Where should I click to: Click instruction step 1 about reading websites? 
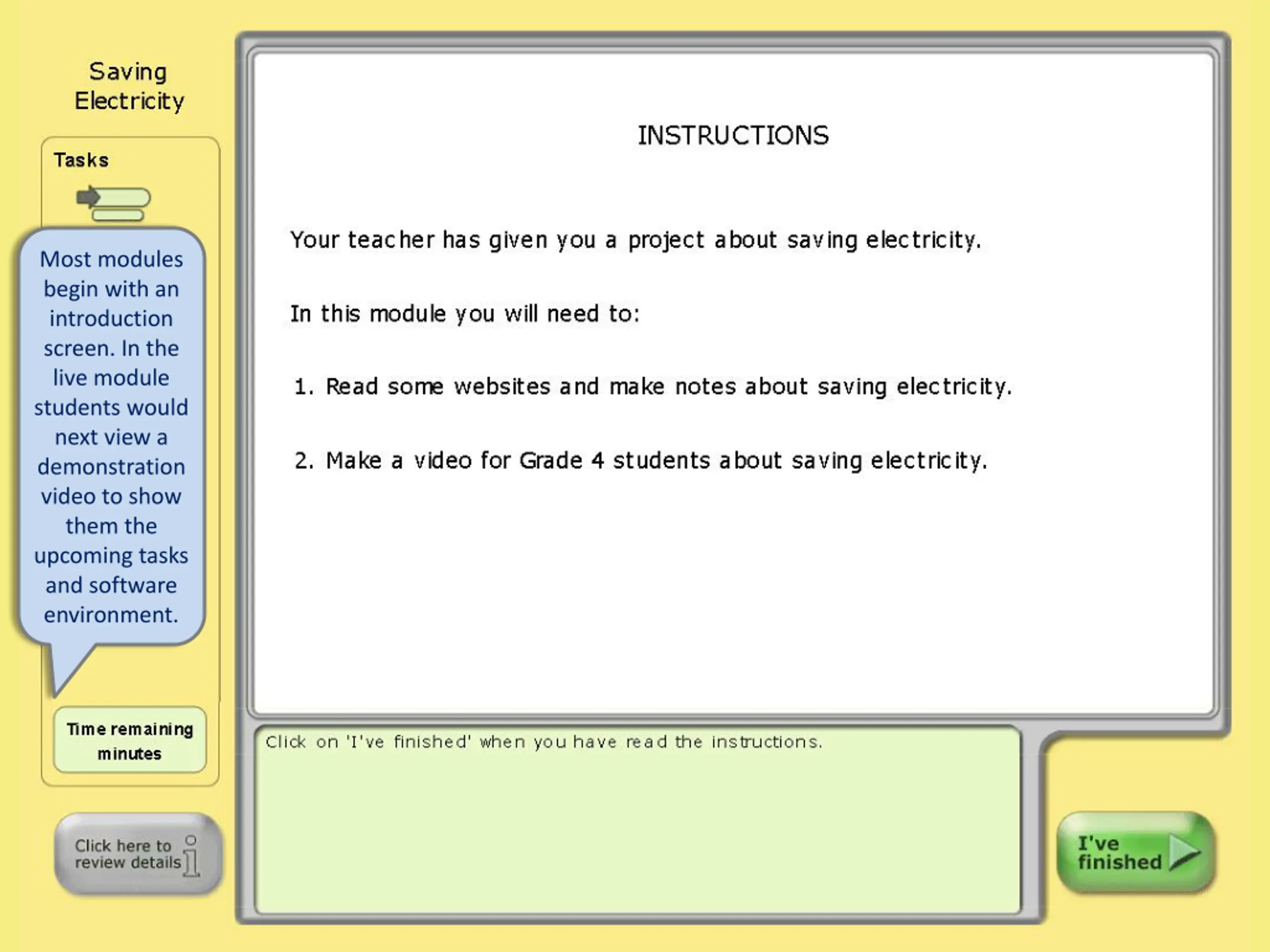653,387
